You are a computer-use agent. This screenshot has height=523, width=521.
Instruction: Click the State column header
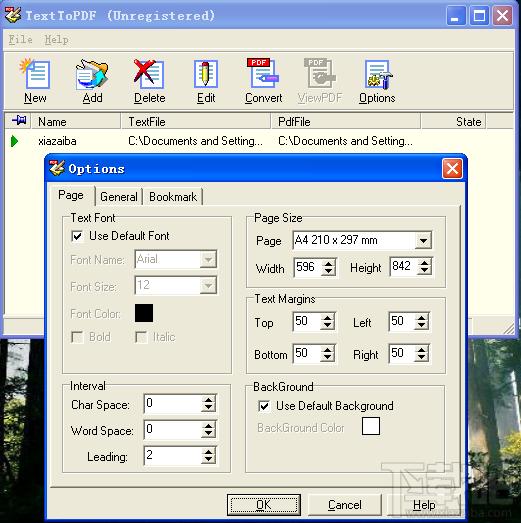[453, 121]
